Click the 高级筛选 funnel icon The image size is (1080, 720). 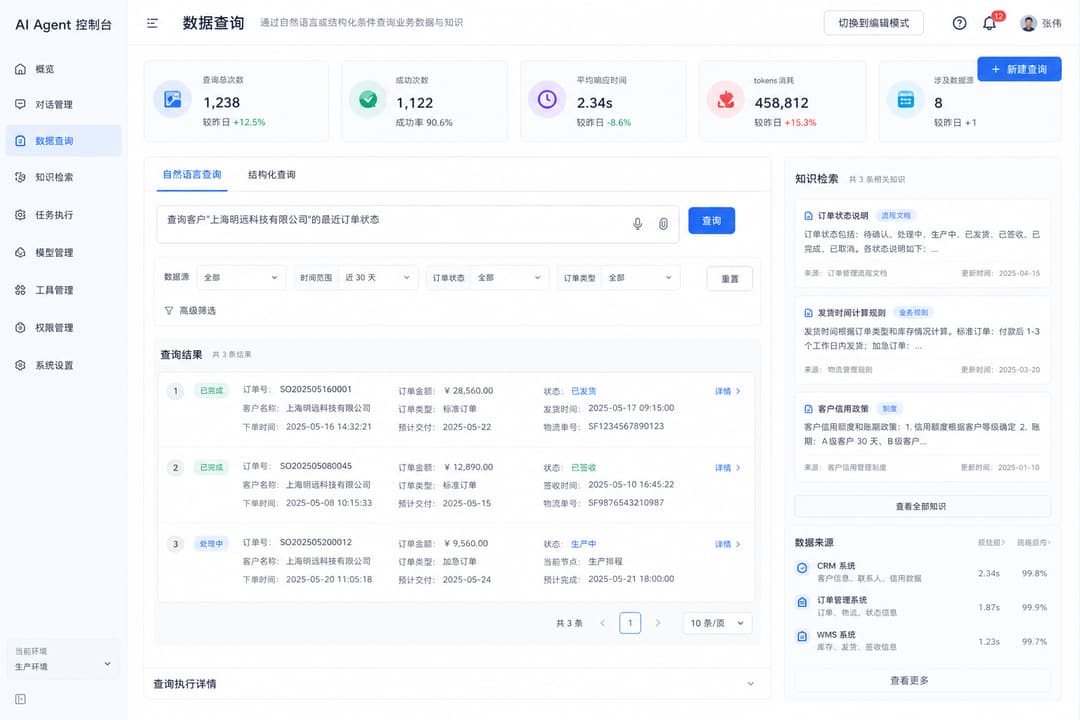169,311
